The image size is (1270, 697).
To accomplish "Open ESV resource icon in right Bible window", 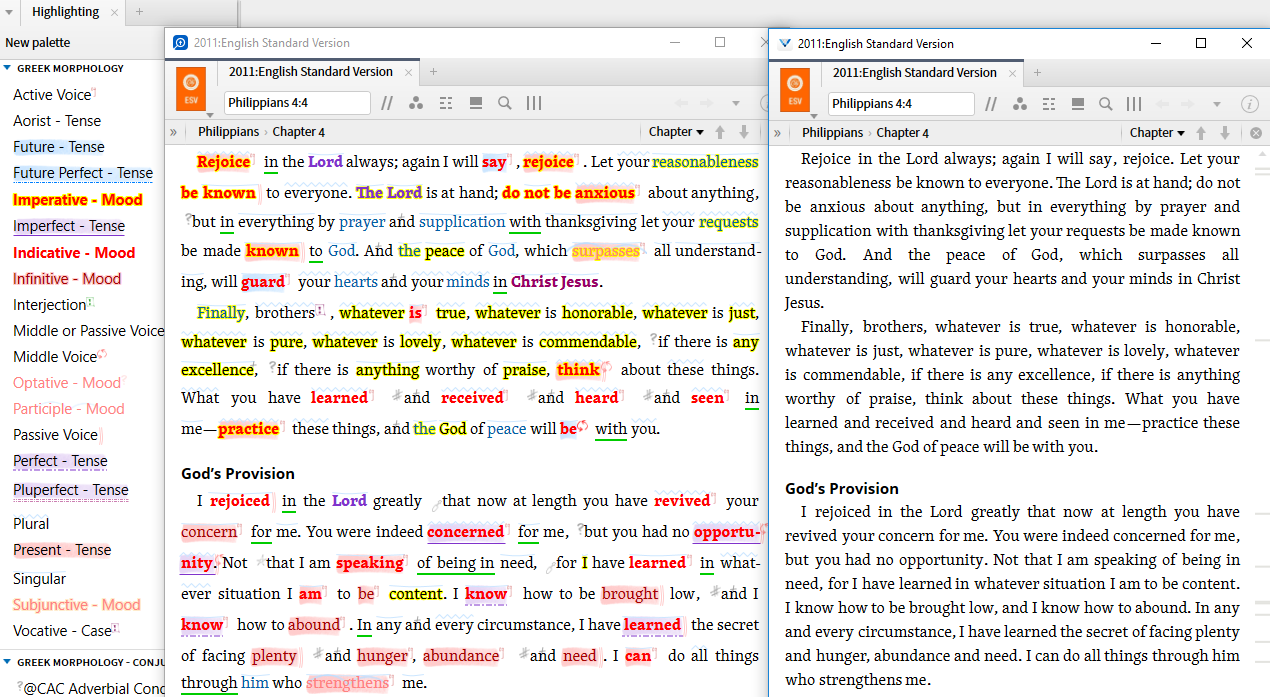I will click(x=795, y=89).
